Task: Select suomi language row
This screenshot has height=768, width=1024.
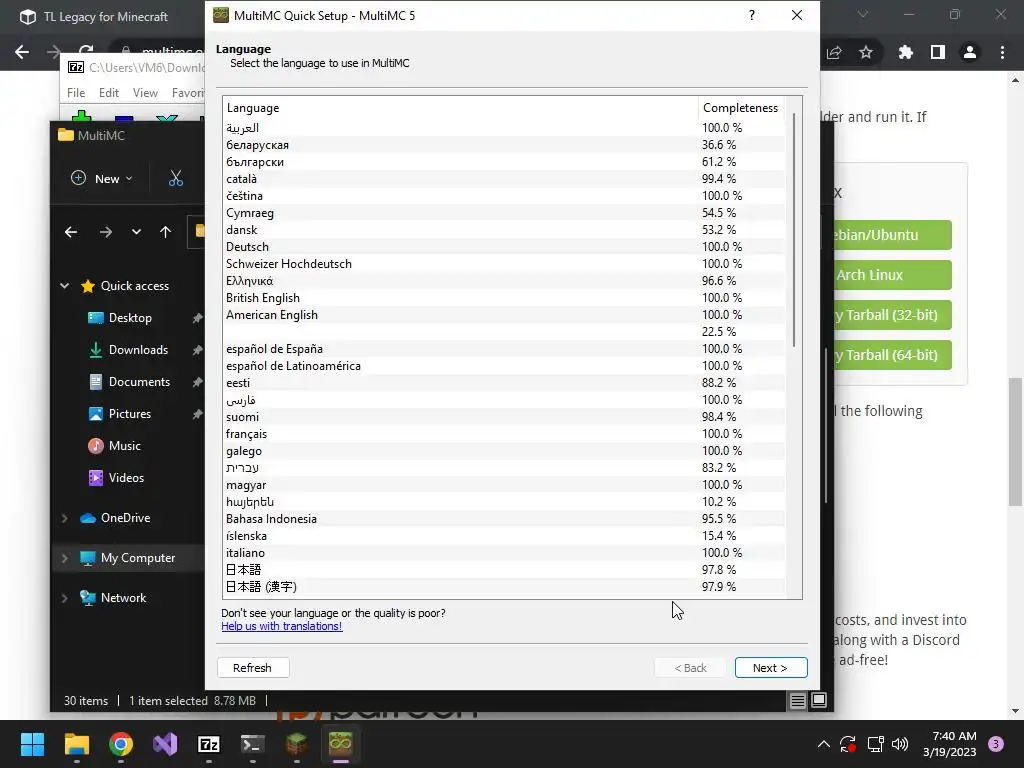Action: click(504, 417)
